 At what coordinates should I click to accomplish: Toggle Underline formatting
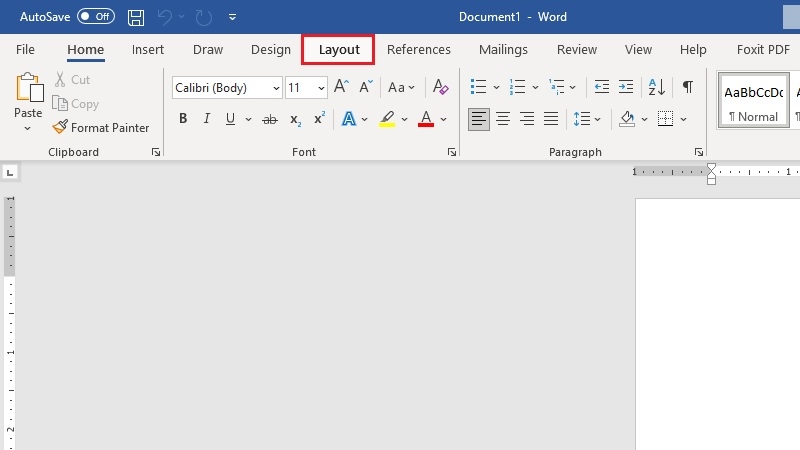pyautogui.click(x=230, y=119)
